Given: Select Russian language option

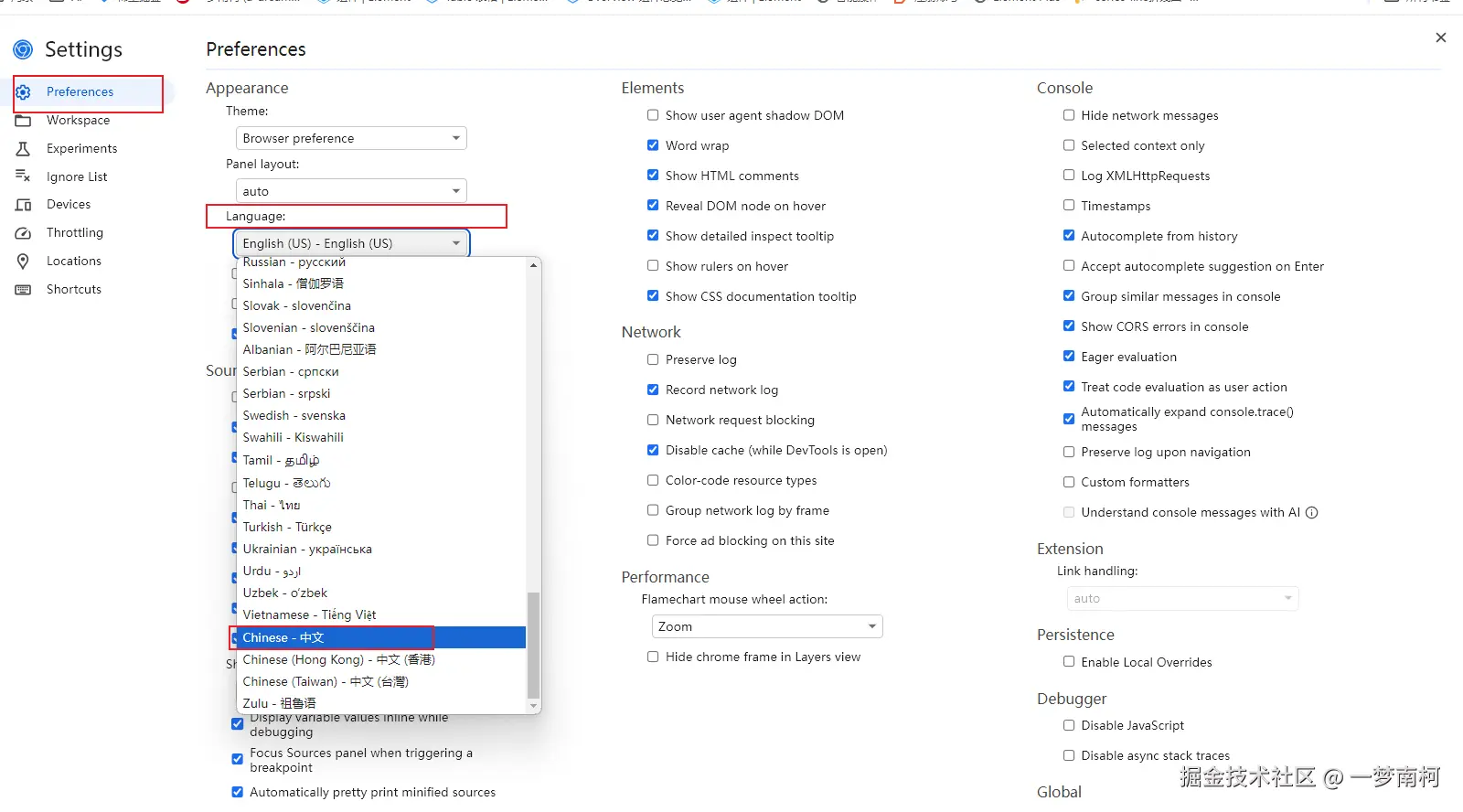Looking at the screenshot, I should (382, 262).
